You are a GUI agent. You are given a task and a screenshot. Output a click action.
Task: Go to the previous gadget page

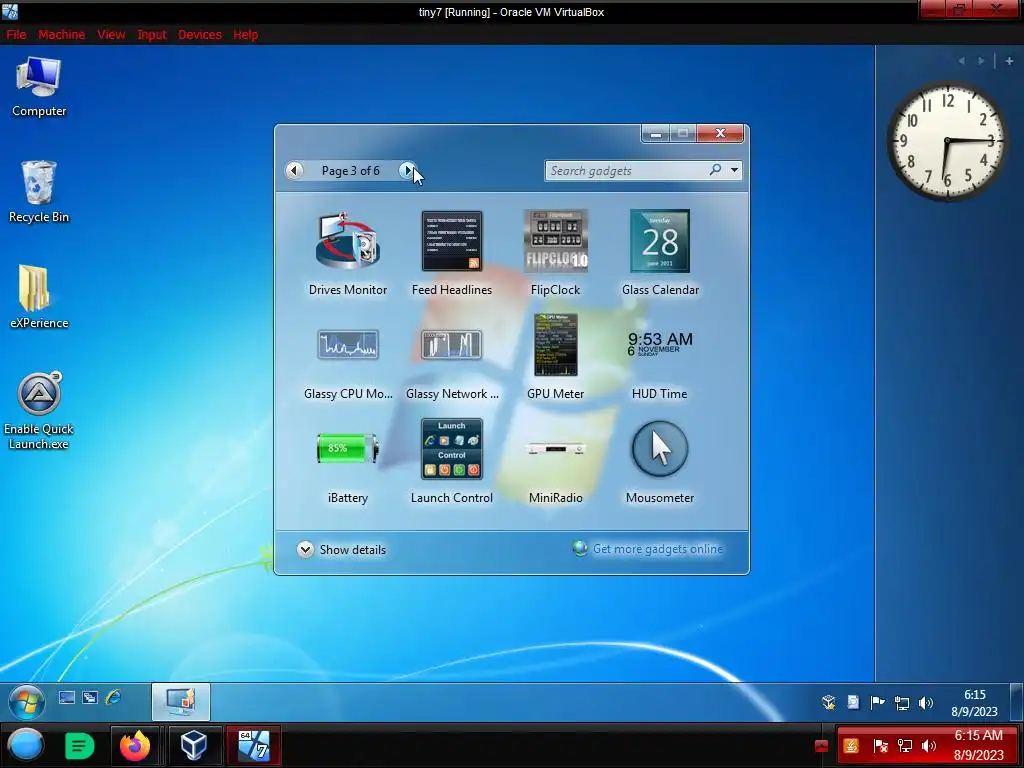295,170
